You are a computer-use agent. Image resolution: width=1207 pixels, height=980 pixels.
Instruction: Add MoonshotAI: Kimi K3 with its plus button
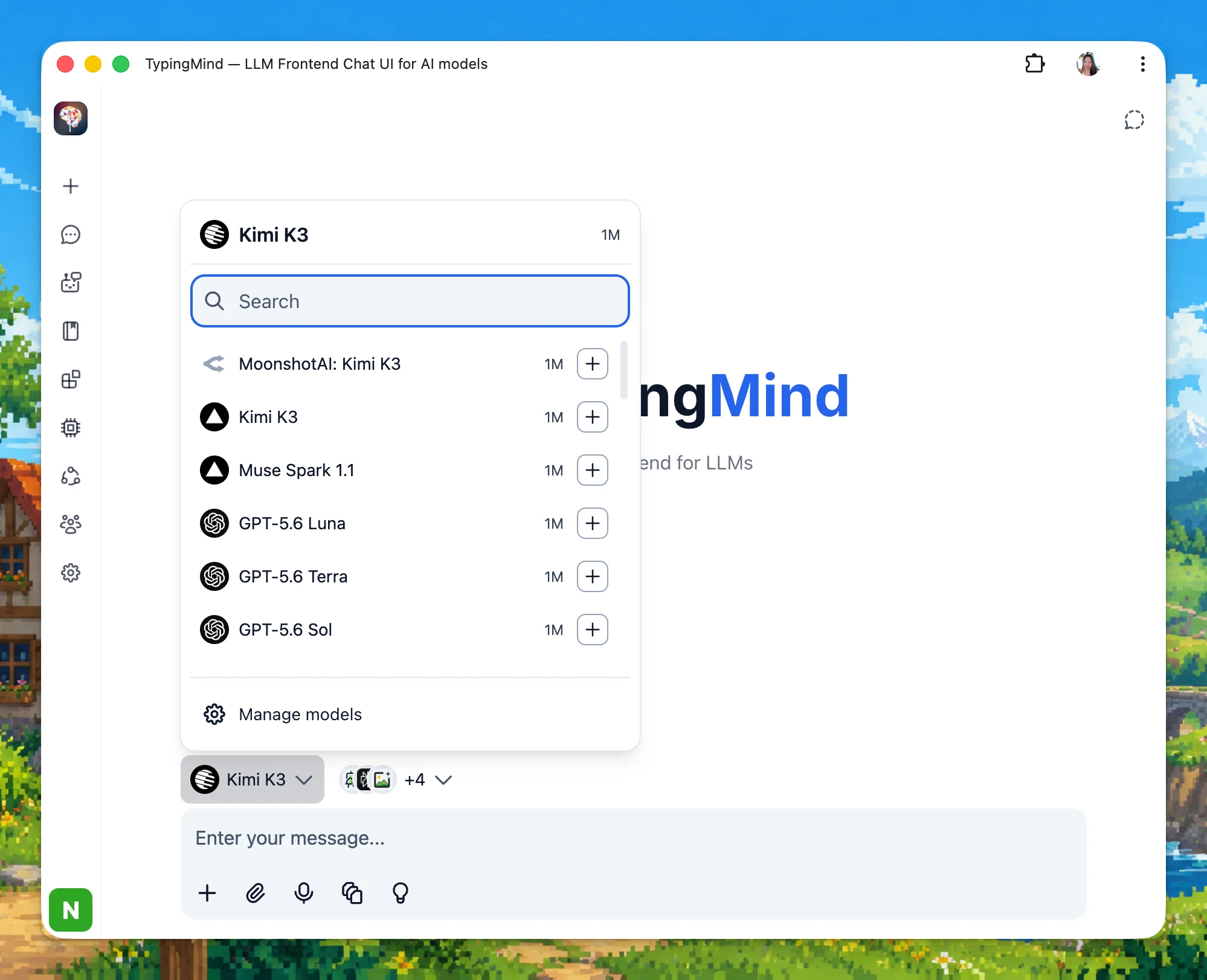coord(593,364)
